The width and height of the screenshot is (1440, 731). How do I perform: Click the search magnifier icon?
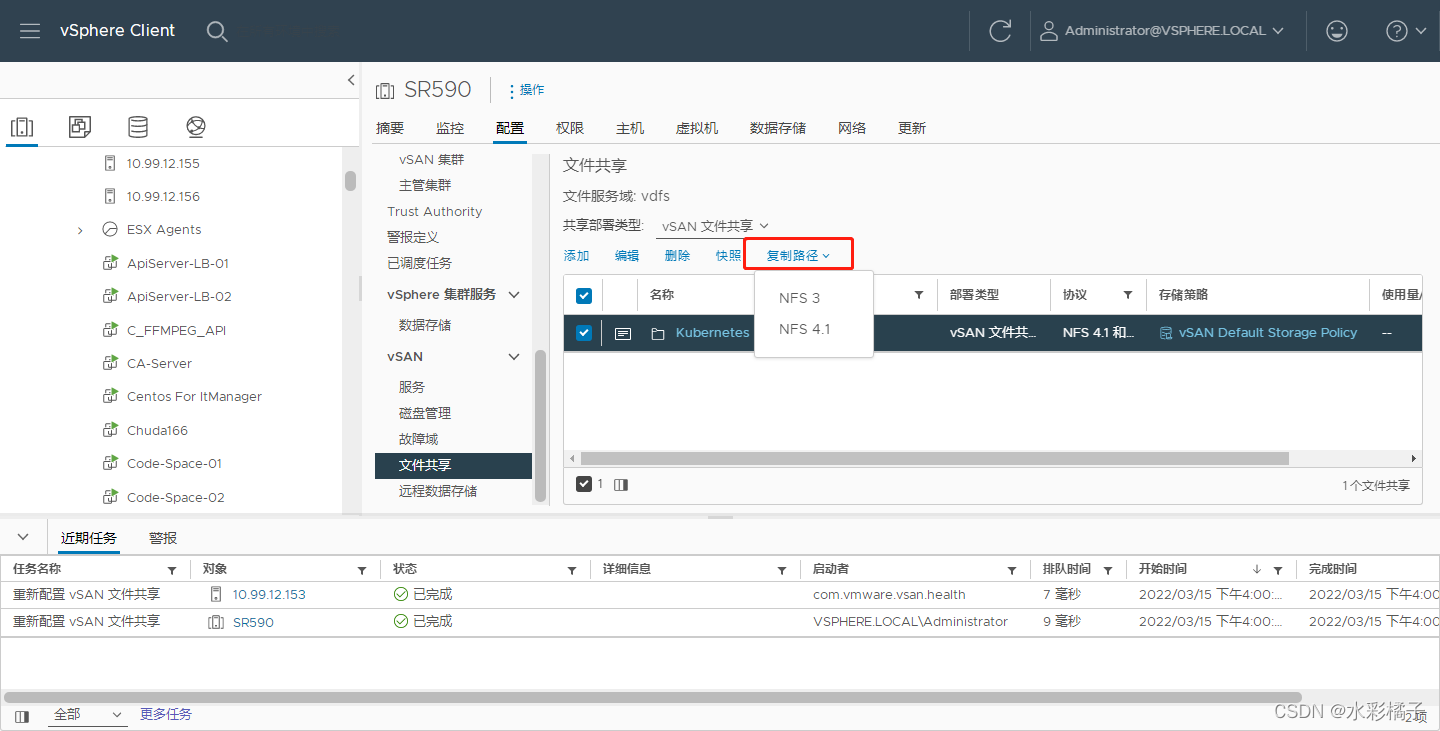217,31
